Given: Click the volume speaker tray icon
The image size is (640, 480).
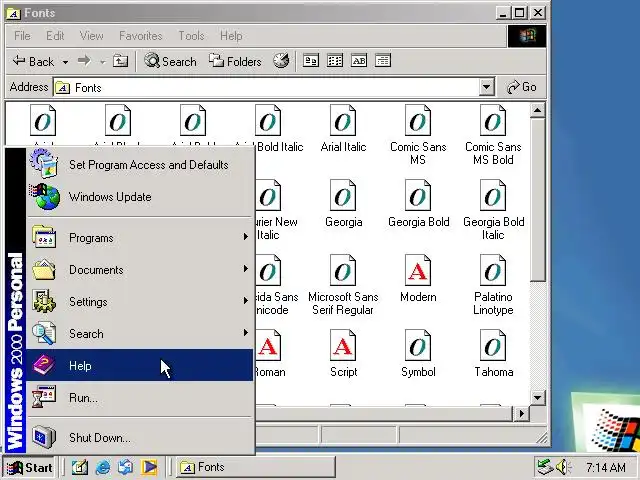Looking at the screenshot, I should tap(564, 467).
